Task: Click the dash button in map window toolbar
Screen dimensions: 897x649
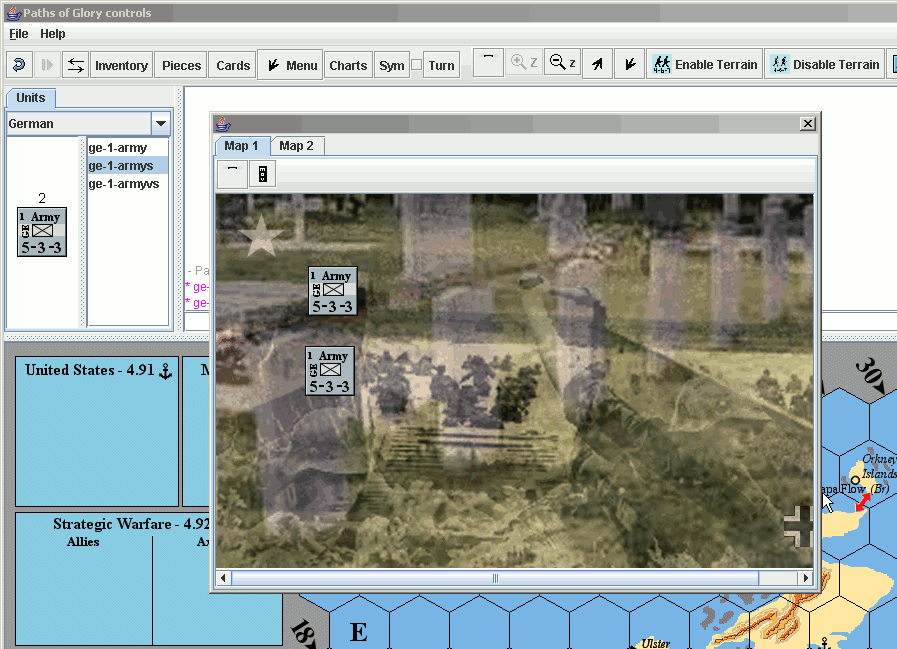Action: (x=232, y=173)
